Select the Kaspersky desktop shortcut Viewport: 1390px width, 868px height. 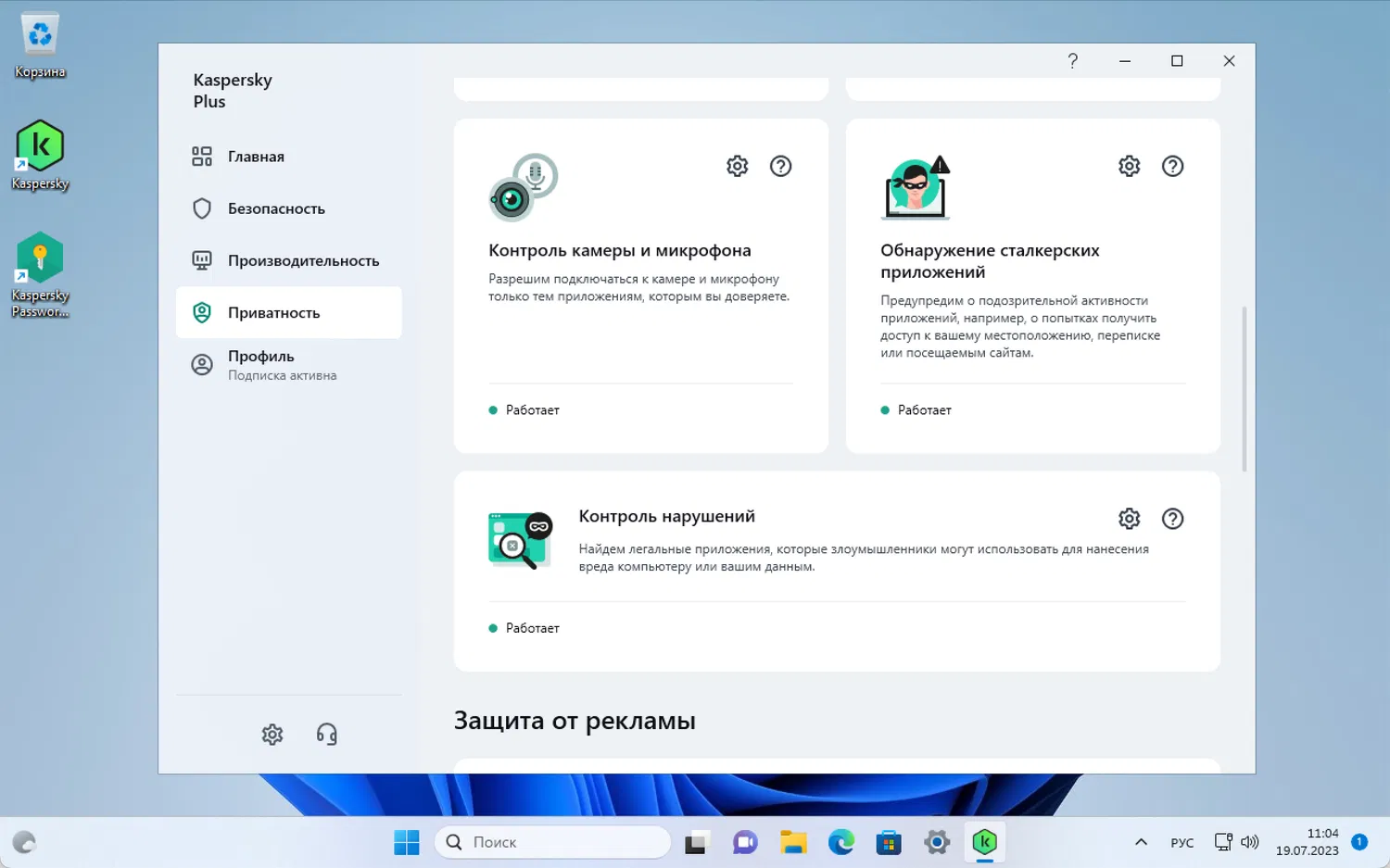pos(40,156)
